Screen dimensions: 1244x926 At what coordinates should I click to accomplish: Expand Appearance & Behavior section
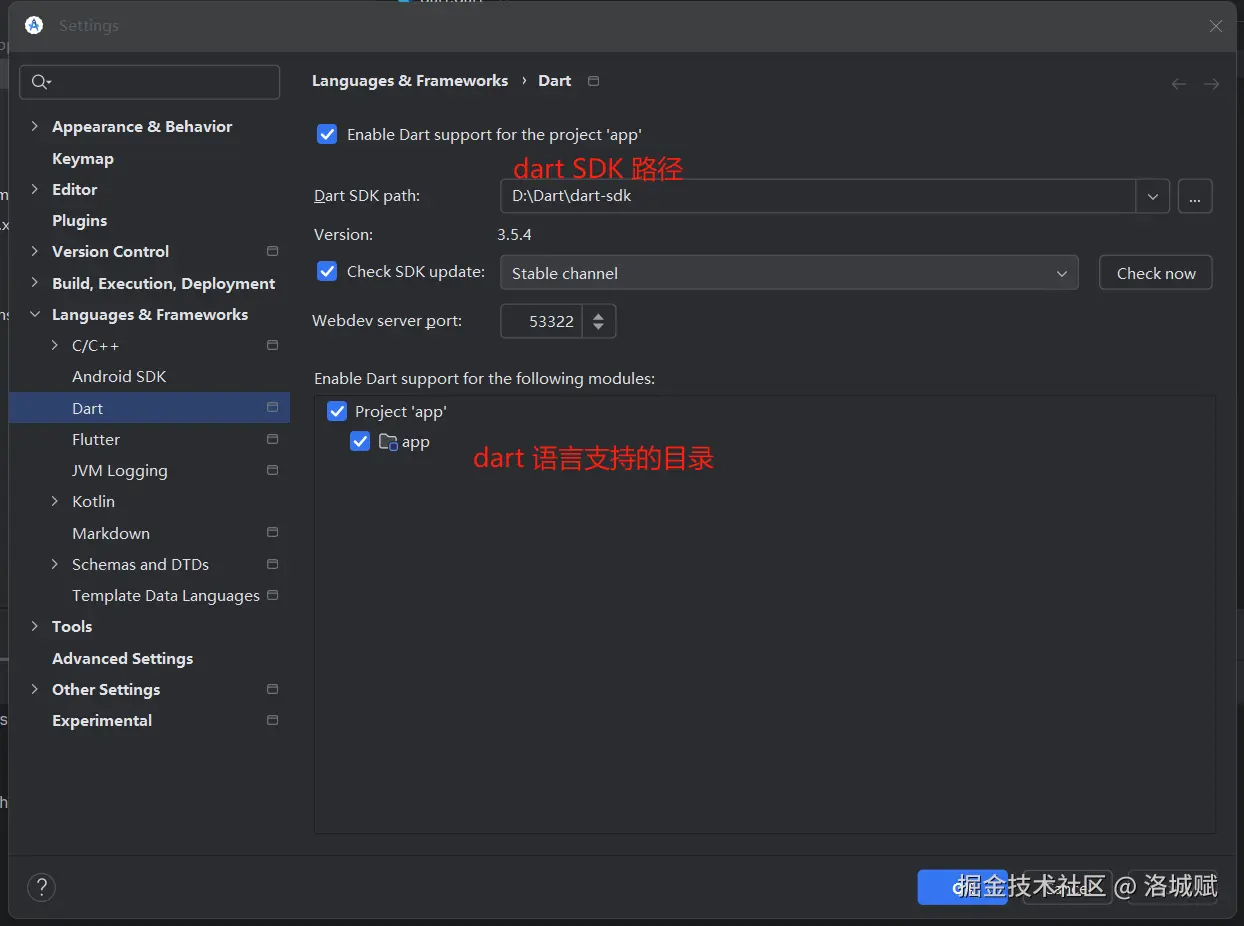click(x=35, y=126)
